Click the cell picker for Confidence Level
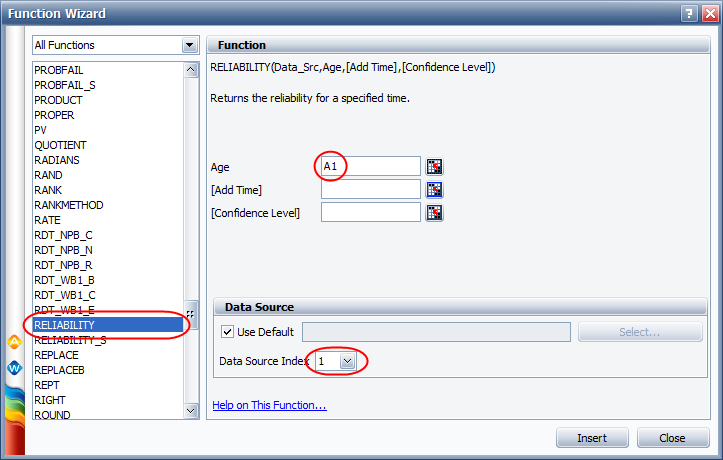This screenshot has height=460, width=723. 434,212
